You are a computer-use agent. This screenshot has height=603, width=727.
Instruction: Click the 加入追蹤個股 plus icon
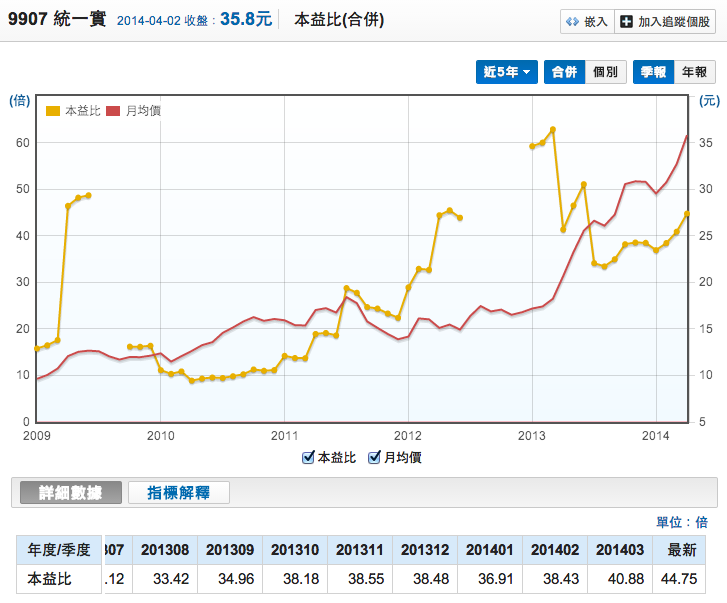pos(626,21)
